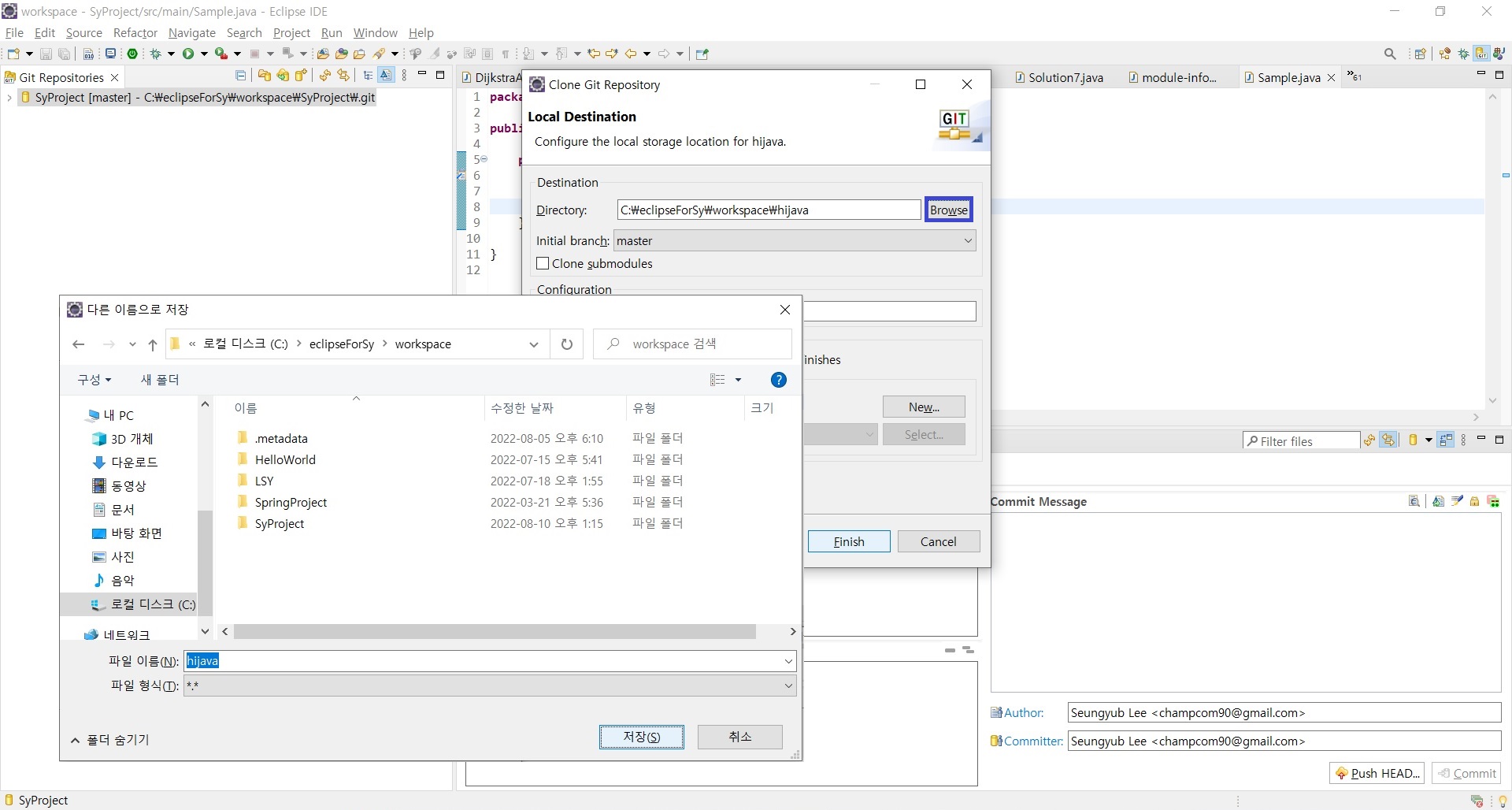Image resolution: width=1512 pixels, height=810 pixels.
Task: Click Amend previous commit icon by Commit Message
Action: tap(1438, 501)
